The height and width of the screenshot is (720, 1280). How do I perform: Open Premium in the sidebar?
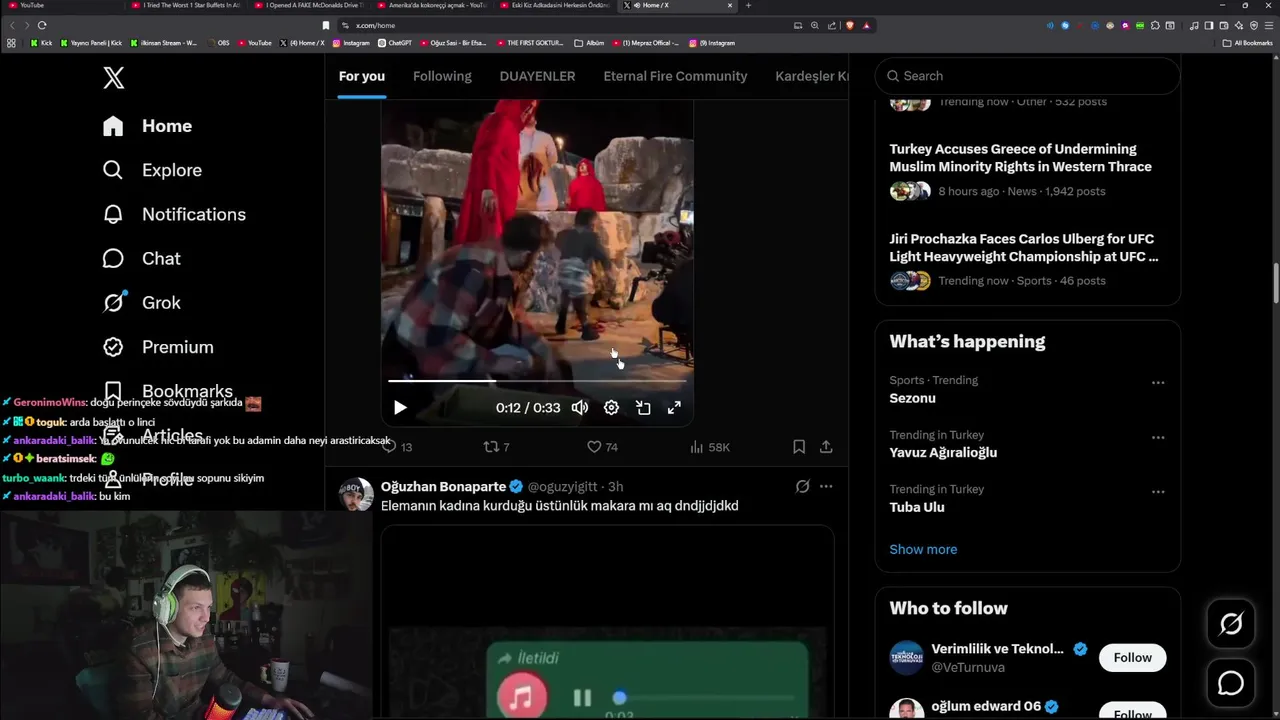(158, 347)
